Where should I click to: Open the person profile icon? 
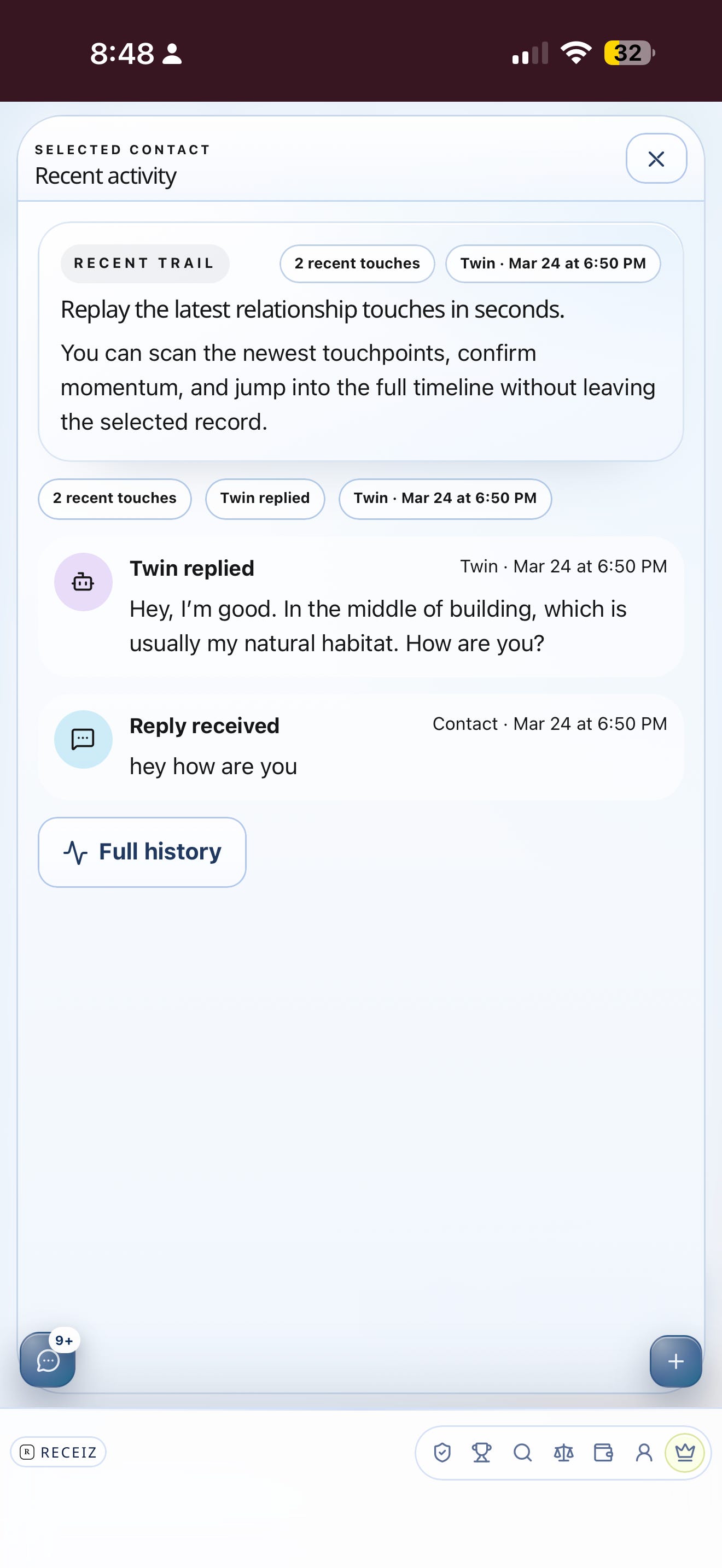643,1453
